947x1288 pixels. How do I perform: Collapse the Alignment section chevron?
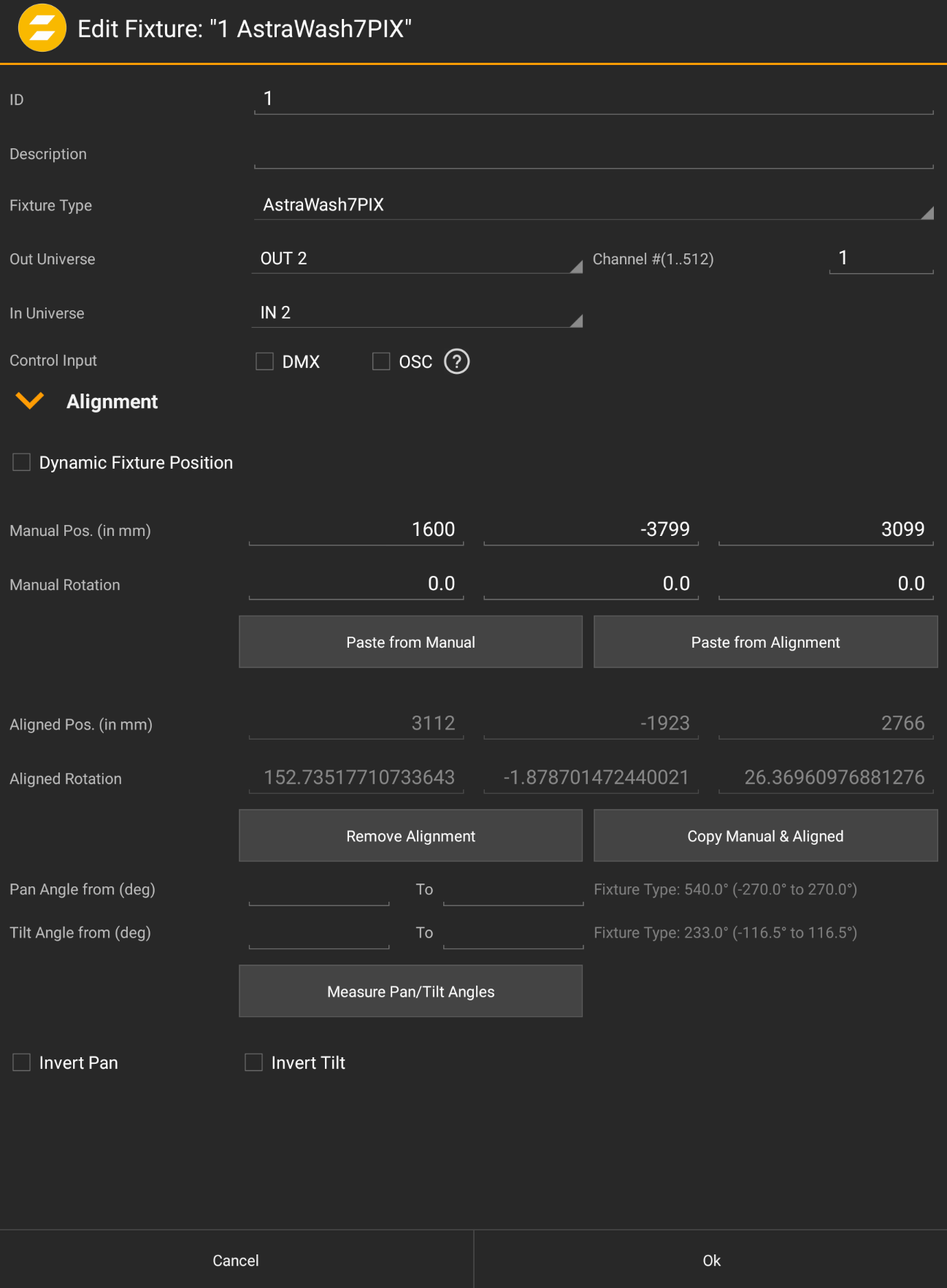[30, 401]
